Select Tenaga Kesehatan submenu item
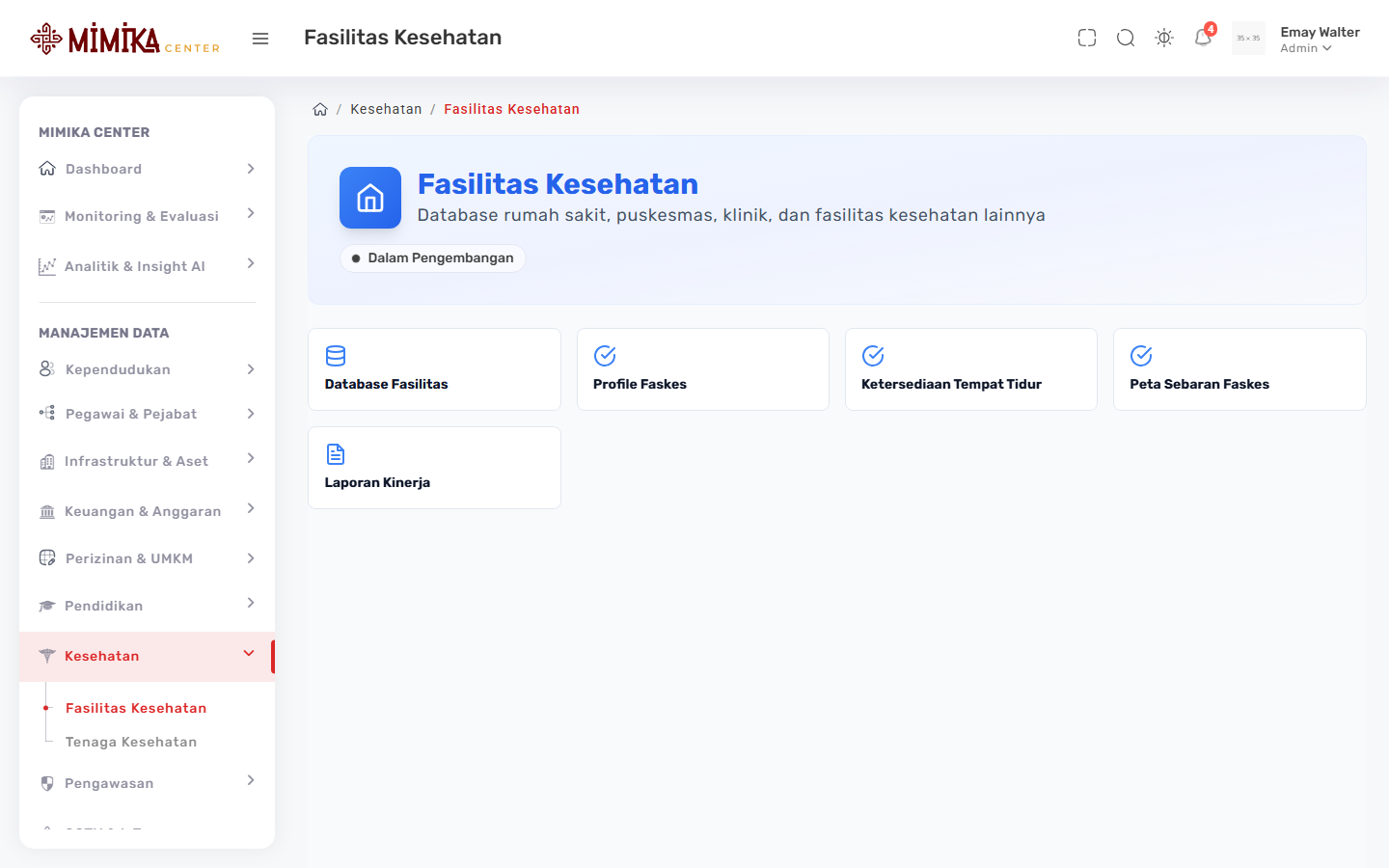Image resolution: width=1389 pixels, height=868 pixels. 131,742
